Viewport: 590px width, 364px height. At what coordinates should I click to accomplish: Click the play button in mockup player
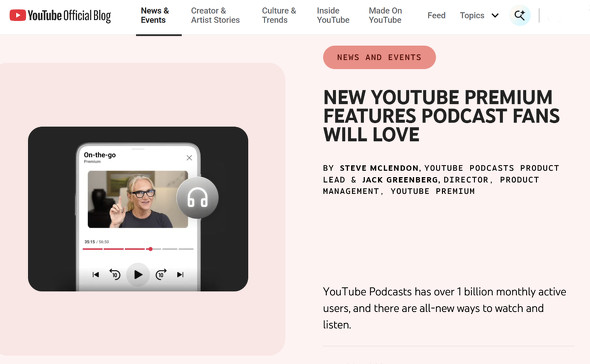click(x=138, y=275)
